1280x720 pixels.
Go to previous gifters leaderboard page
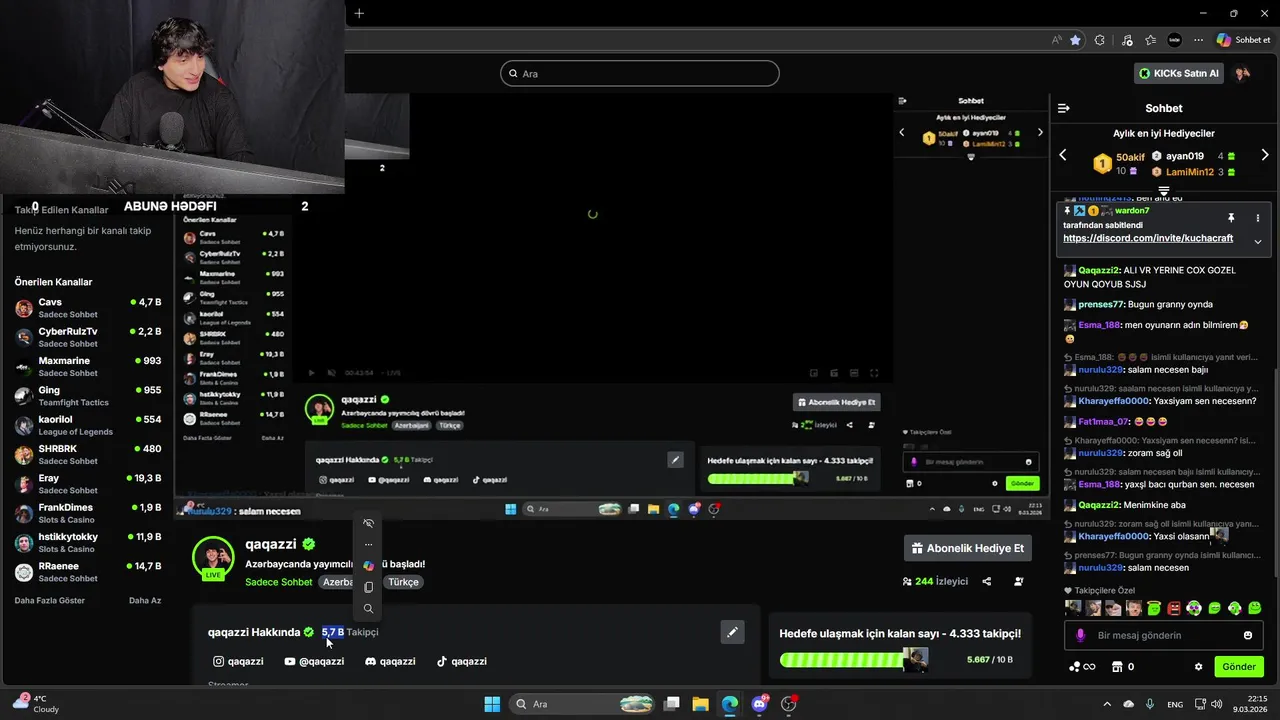click(x=1063, y=155)
